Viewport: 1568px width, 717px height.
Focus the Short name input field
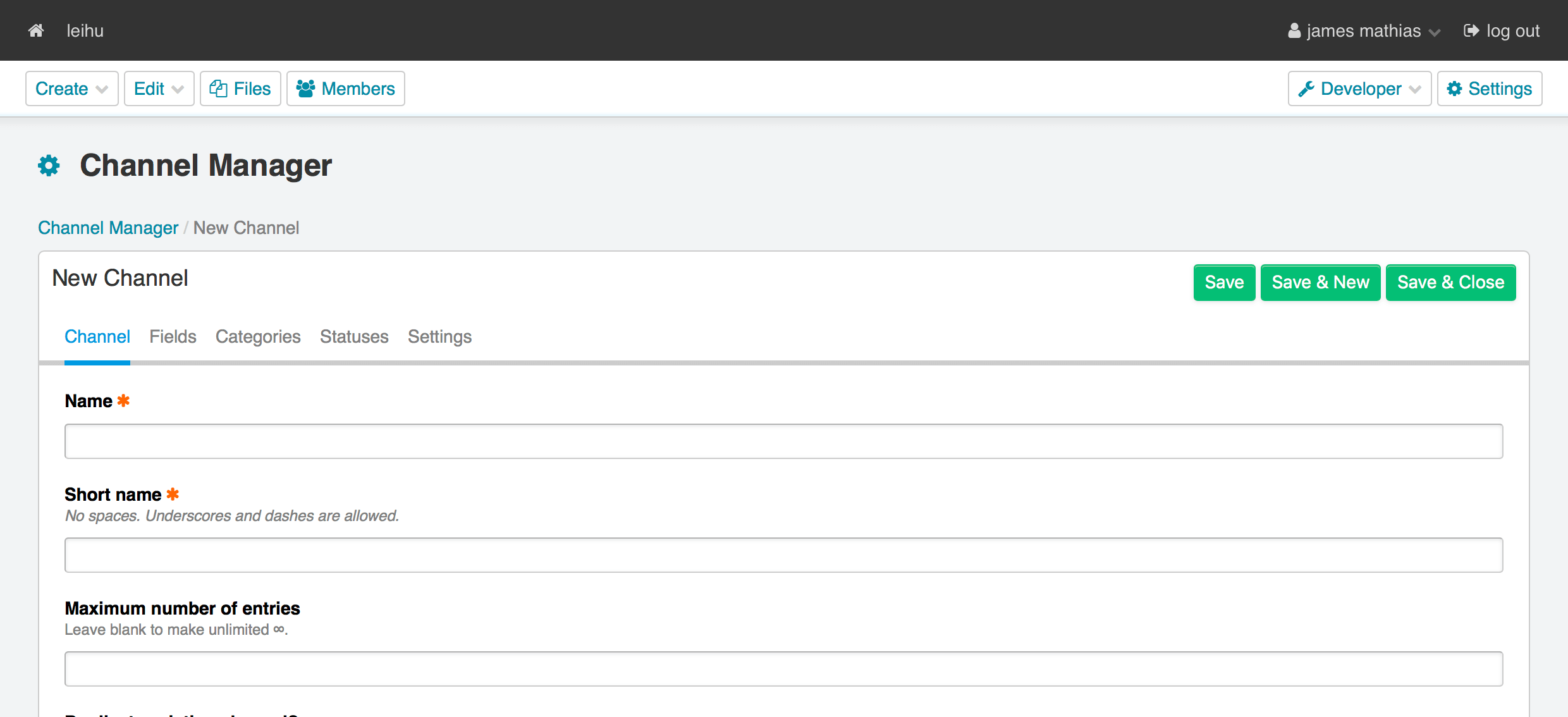coord(783,555)
